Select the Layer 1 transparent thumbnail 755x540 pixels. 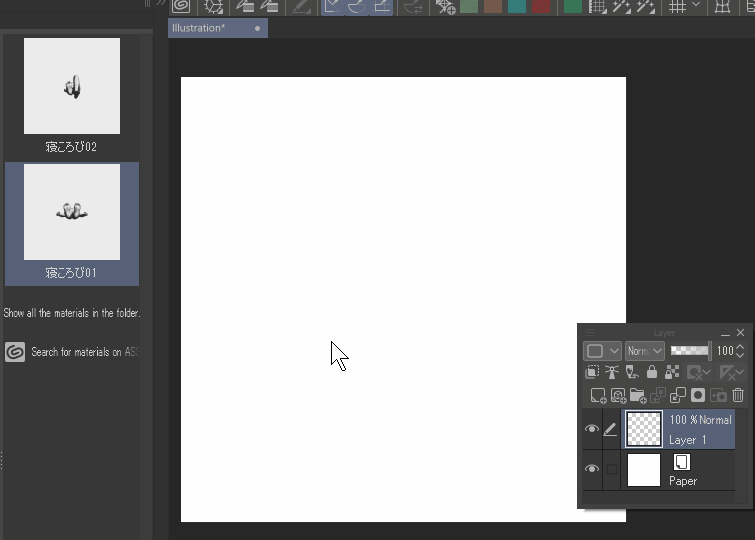click(644, 429)
